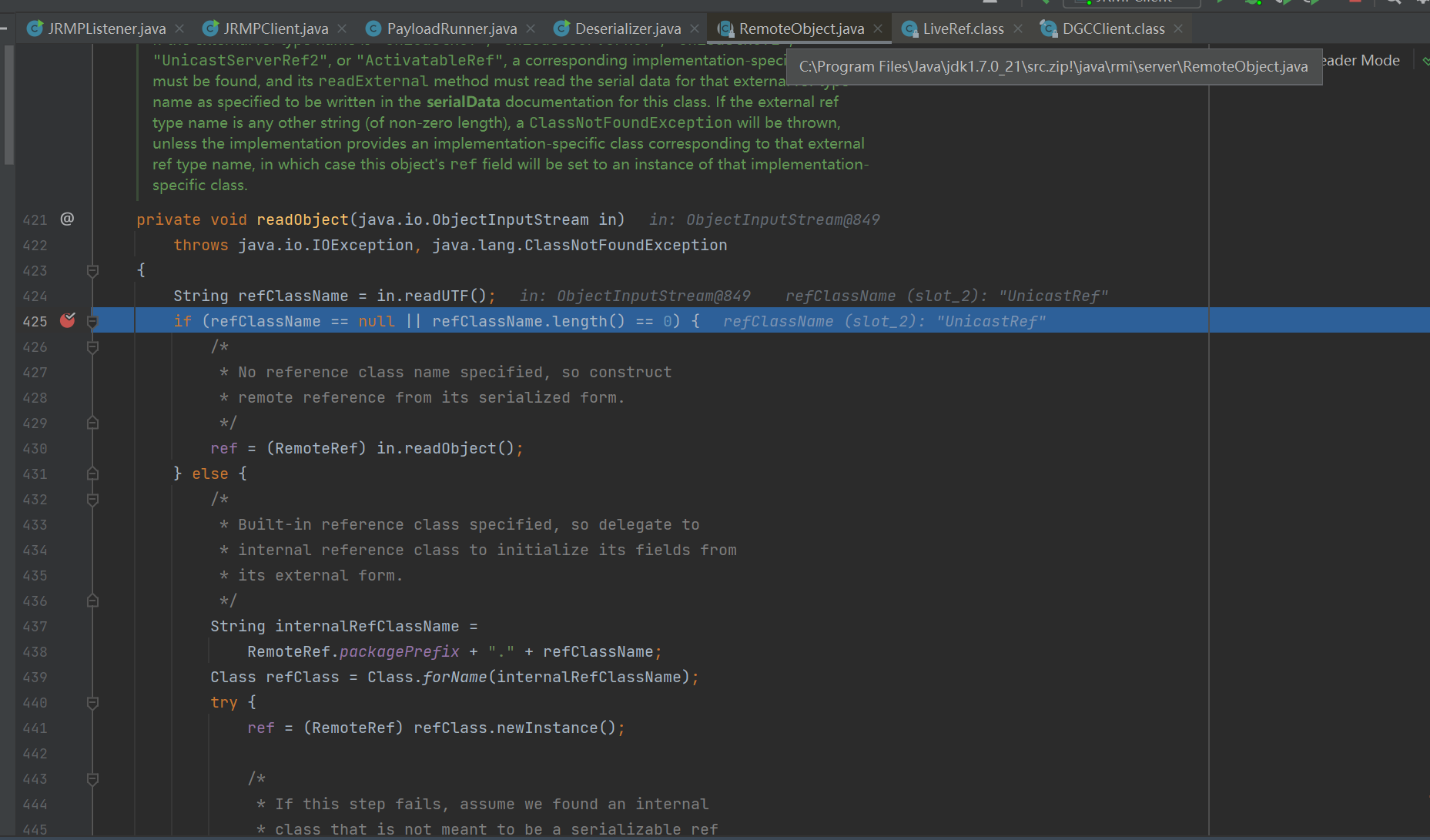Collapse the comment fold at line 443
The width and height of the screenshot is (1430, 840).
(92, 778)
